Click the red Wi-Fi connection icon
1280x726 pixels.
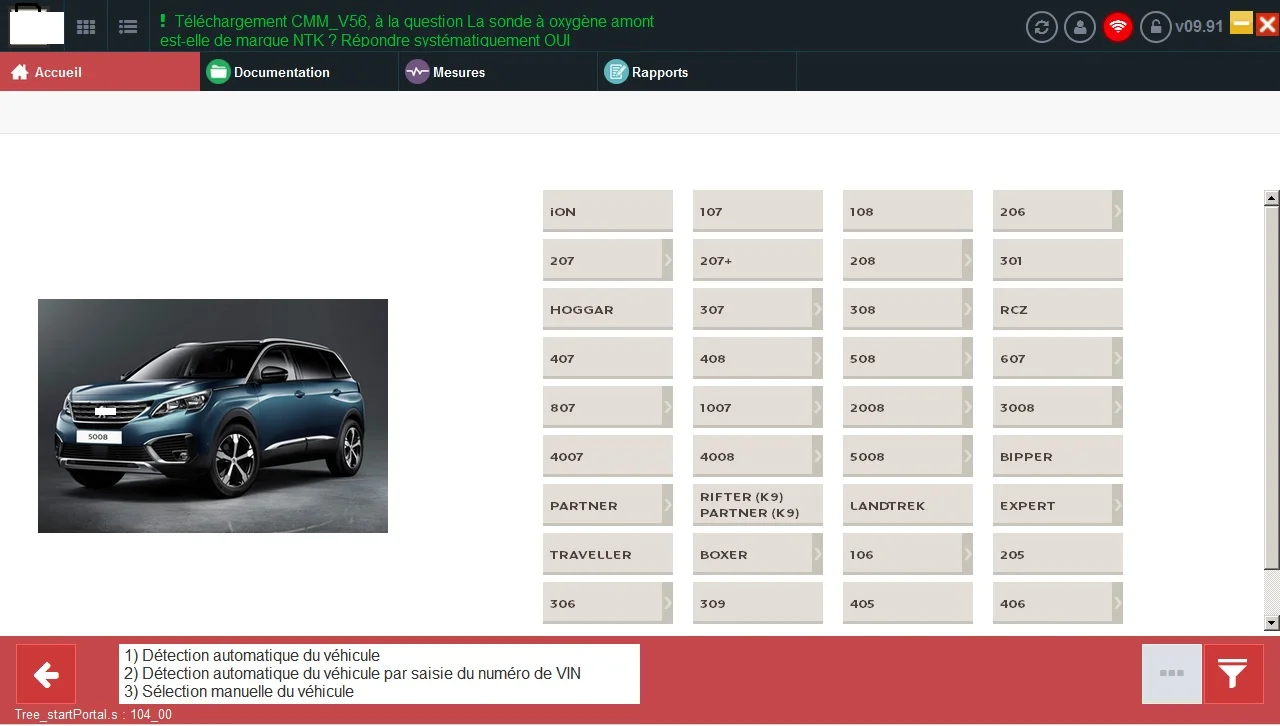pos(1118,27)
